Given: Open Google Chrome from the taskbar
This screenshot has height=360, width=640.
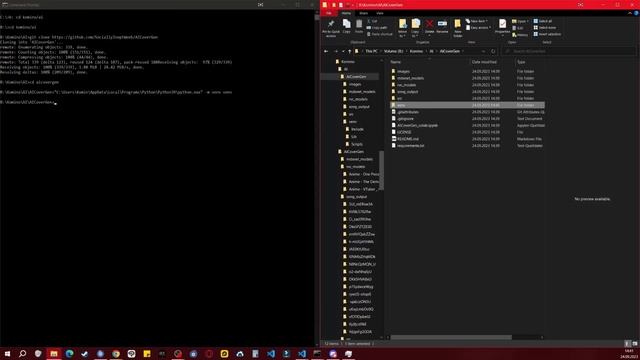Looking at the screenshot, I should coord(116,353).
